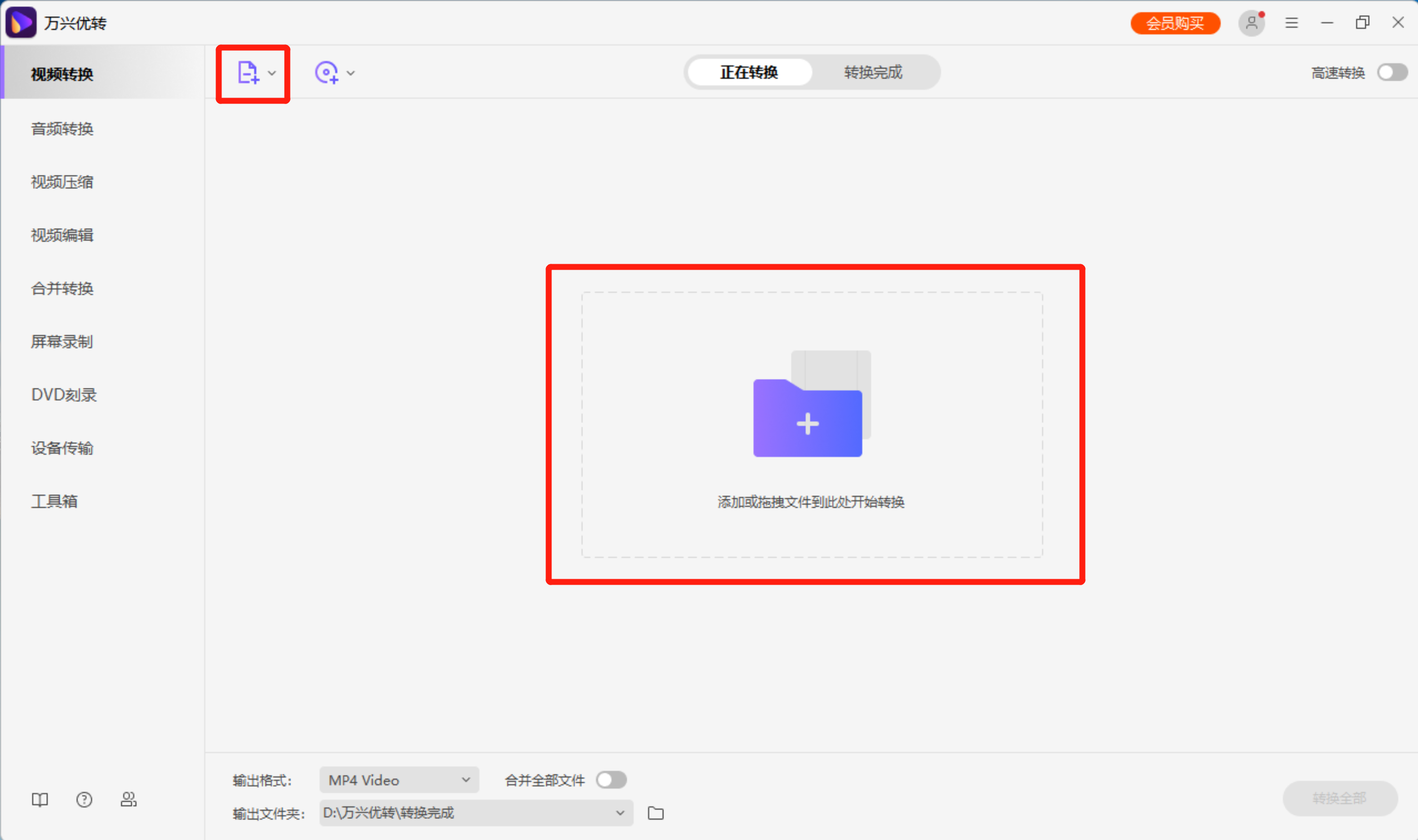1418x840 pixels.
Task: Toggle the 合并全部文件 switch
Action: pyautogui.click(x=611, y=780)
